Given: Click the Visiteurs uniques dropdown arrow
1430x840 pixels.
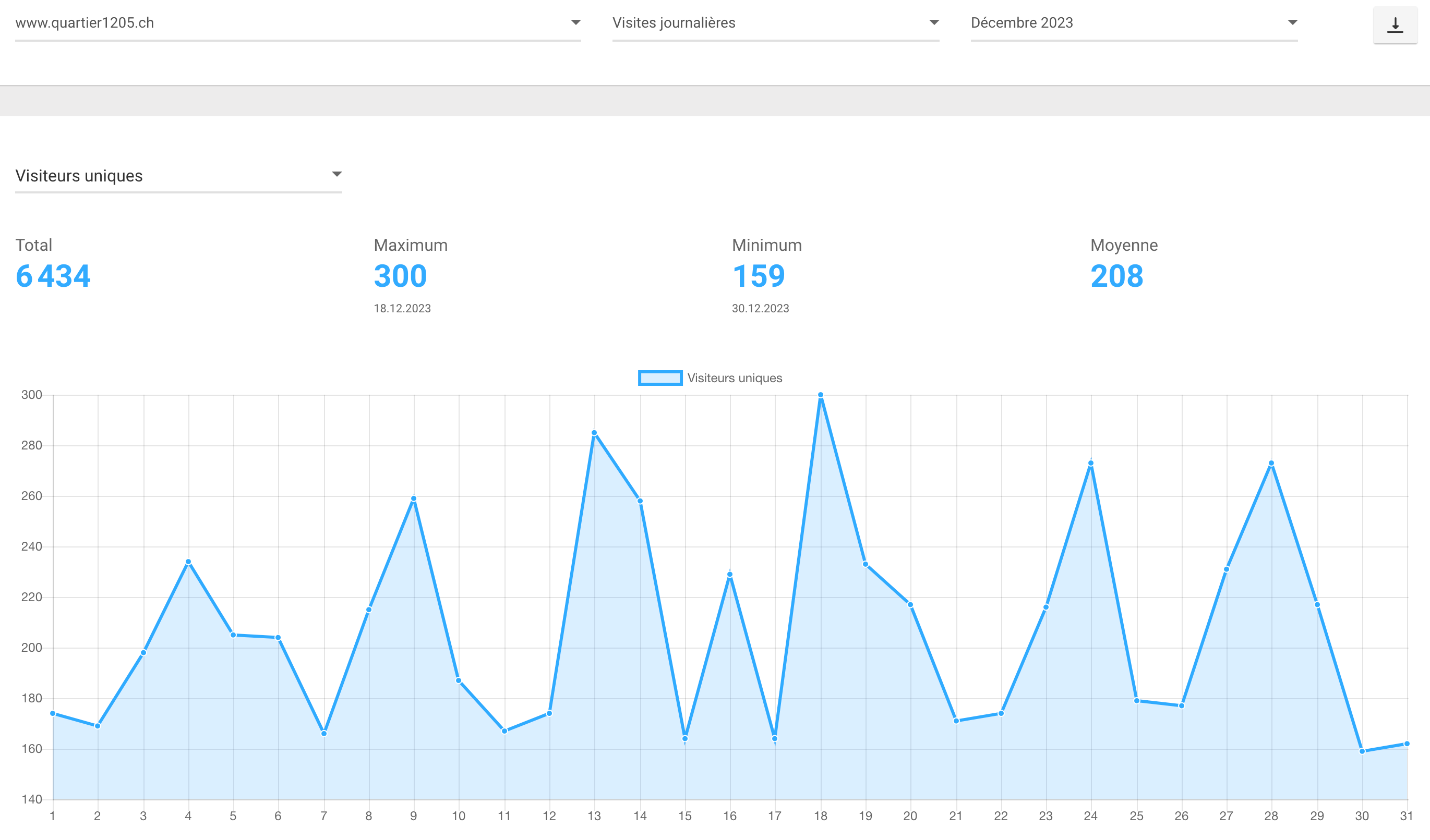Looking at the screenshot, I should click(x=337, y=174).
